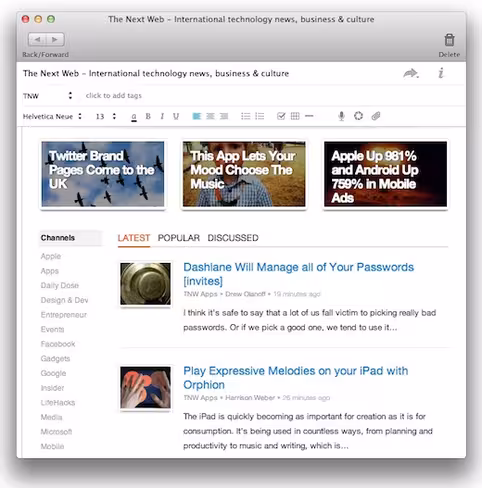Insert a checkbox to-do item

pyautogui.click(x=281, y=116)
